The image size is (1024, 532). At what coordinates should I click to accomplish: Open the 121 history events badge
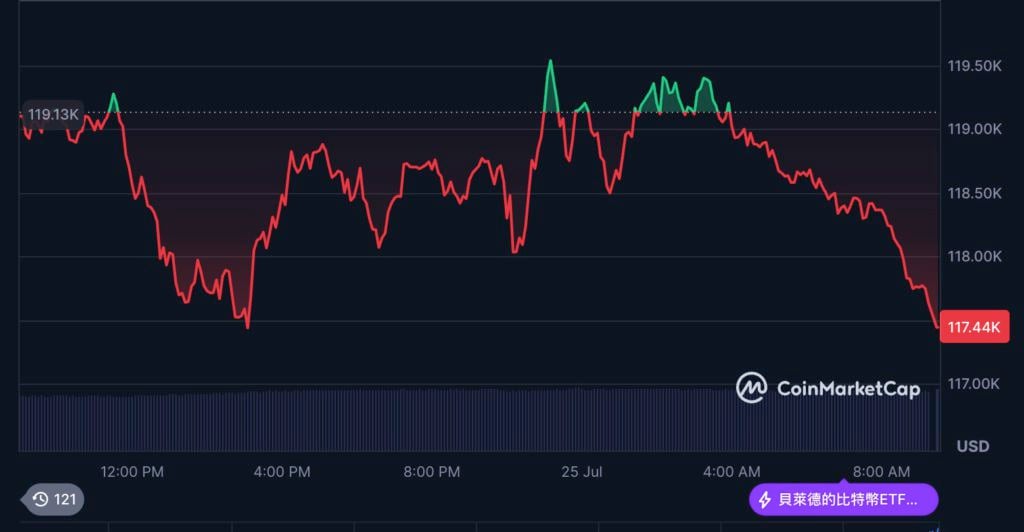tap(55, 499)
